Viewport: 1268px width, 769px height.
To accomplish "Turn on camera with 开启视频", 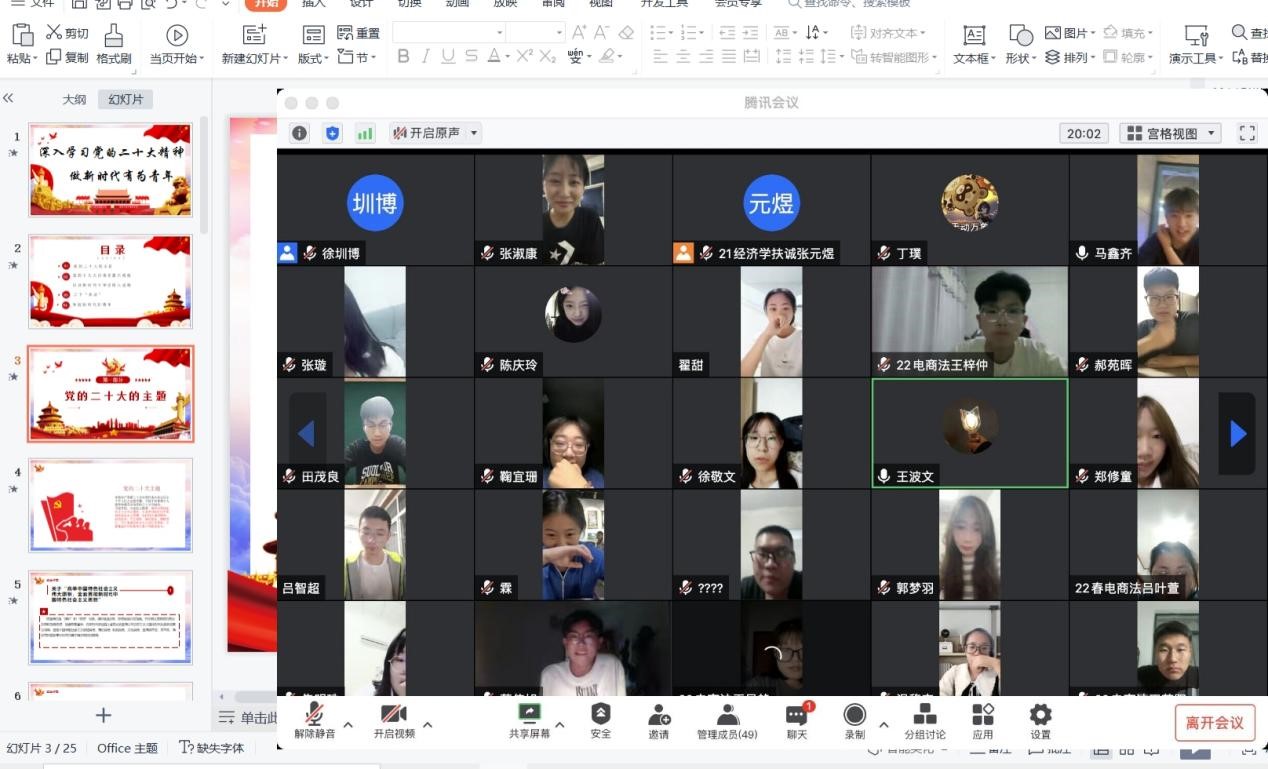I will click(394, 714).
